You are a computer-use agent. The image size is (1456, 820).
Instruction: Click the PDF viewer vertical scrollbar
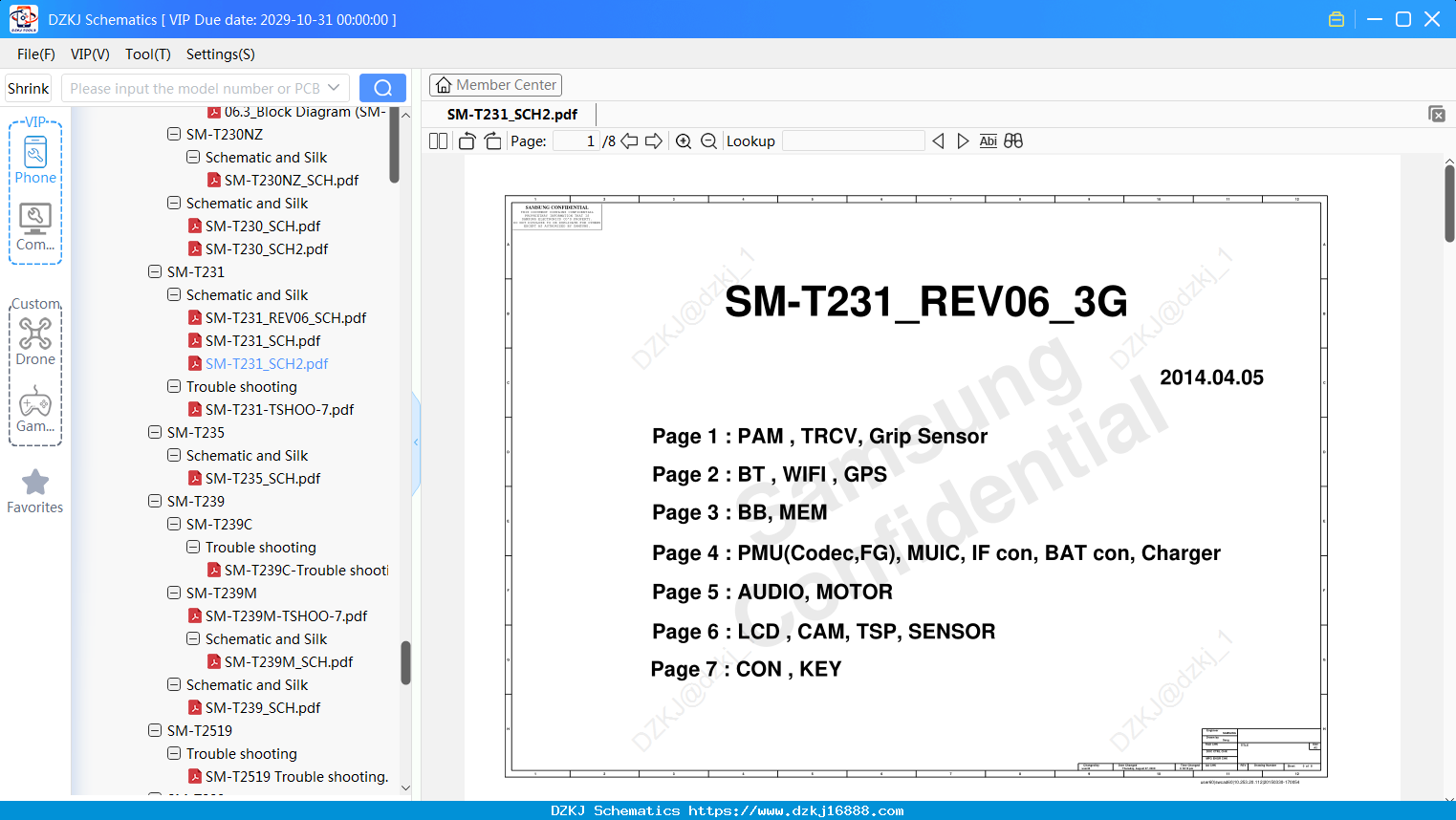(1449, 204)
